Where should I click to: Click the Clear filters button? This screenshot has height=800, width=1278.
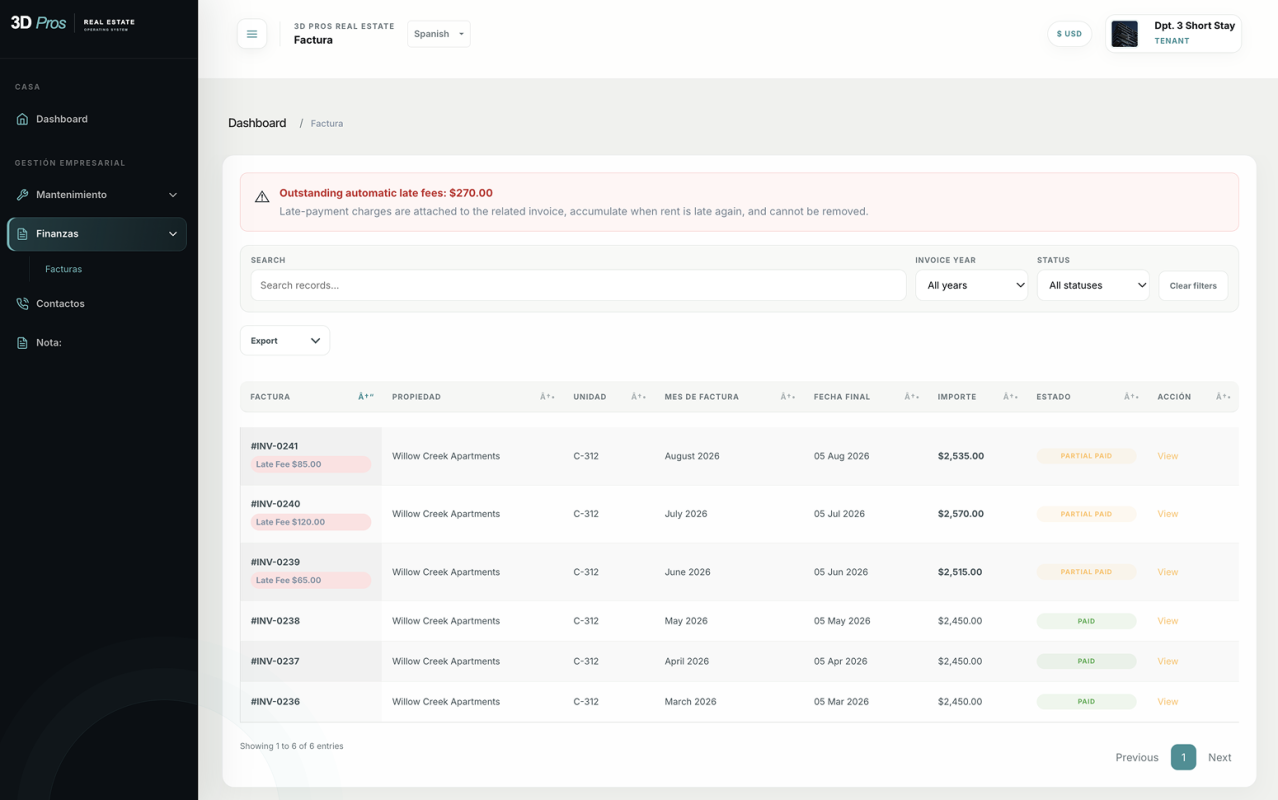click(x=1193, y=286)
